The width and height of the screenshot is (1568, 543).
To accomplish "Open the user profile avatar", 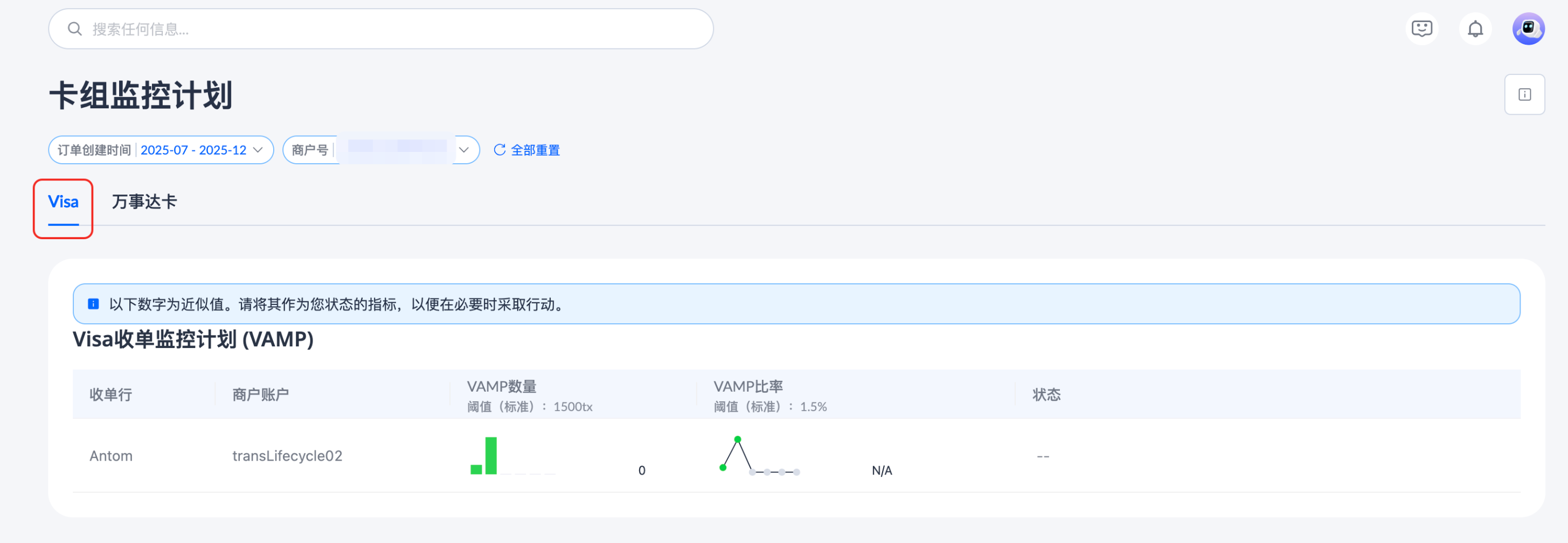I will coord(1529,29).
